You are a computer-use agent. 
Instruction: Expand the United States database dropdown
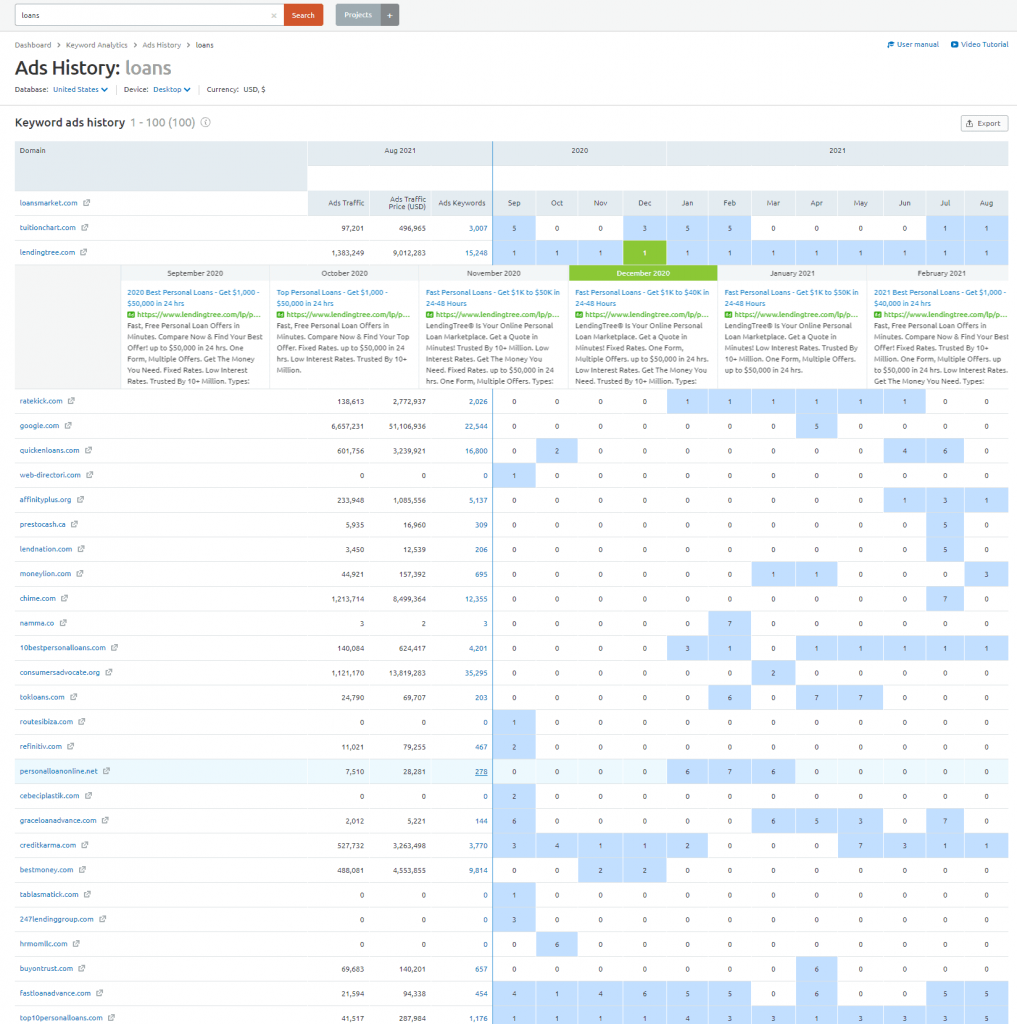[80, 89]
